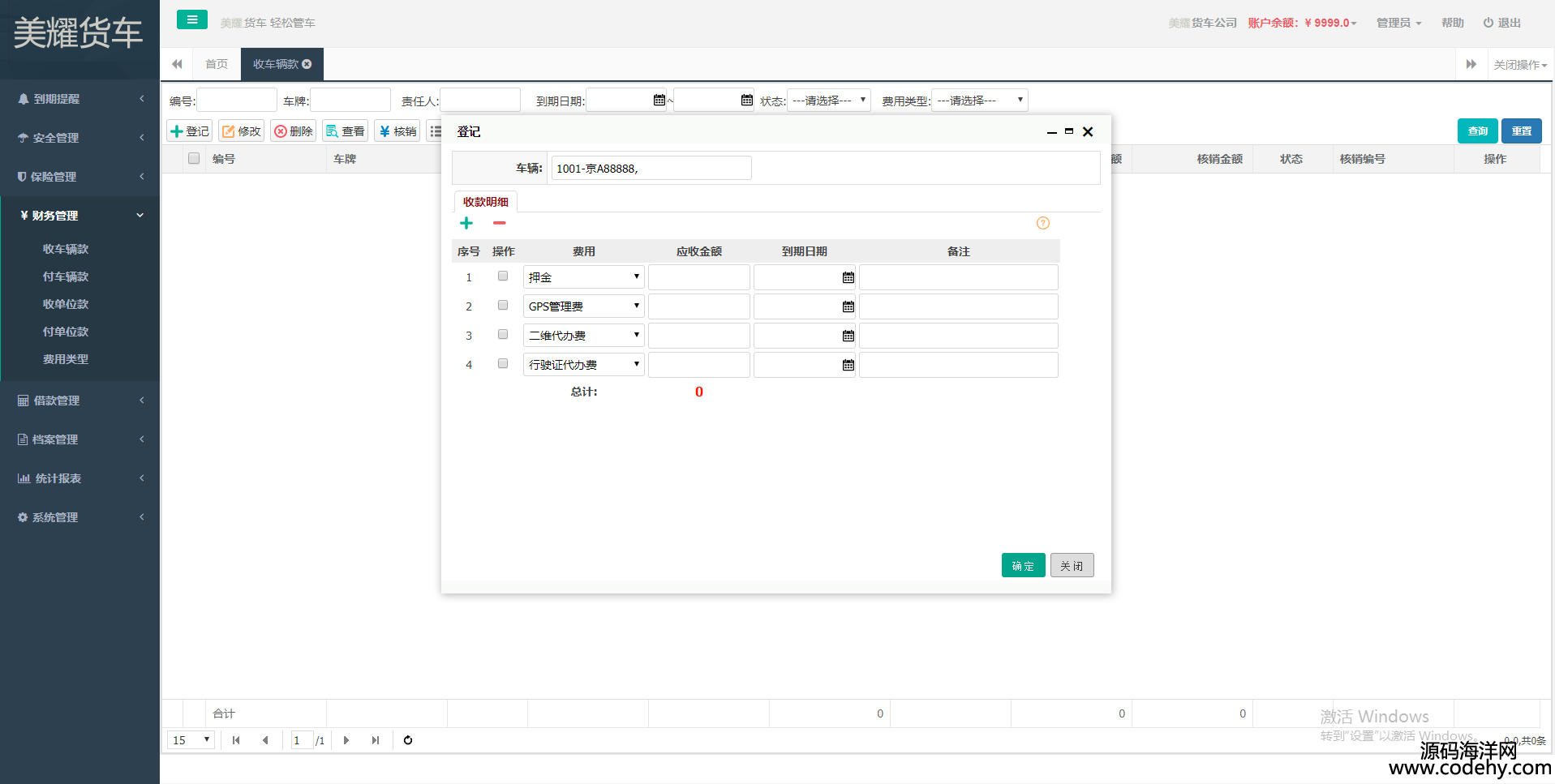Open the 关闭操作 dropdown
Screen dimensions: 1555x784
pyautogui.click(x=1521, y=65)
